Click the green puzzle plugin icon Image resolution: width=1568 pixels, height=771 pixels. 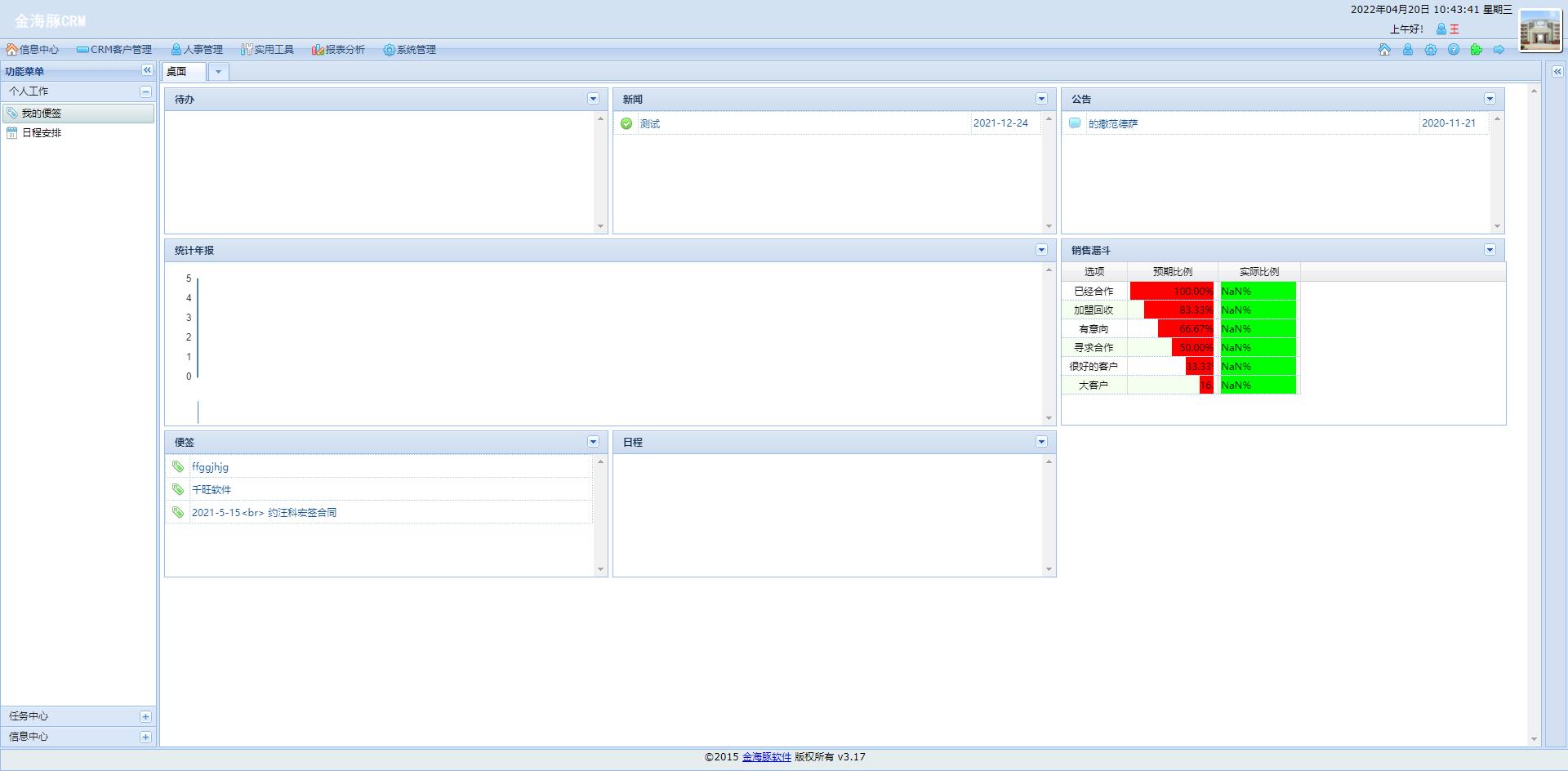(1476, 50)
